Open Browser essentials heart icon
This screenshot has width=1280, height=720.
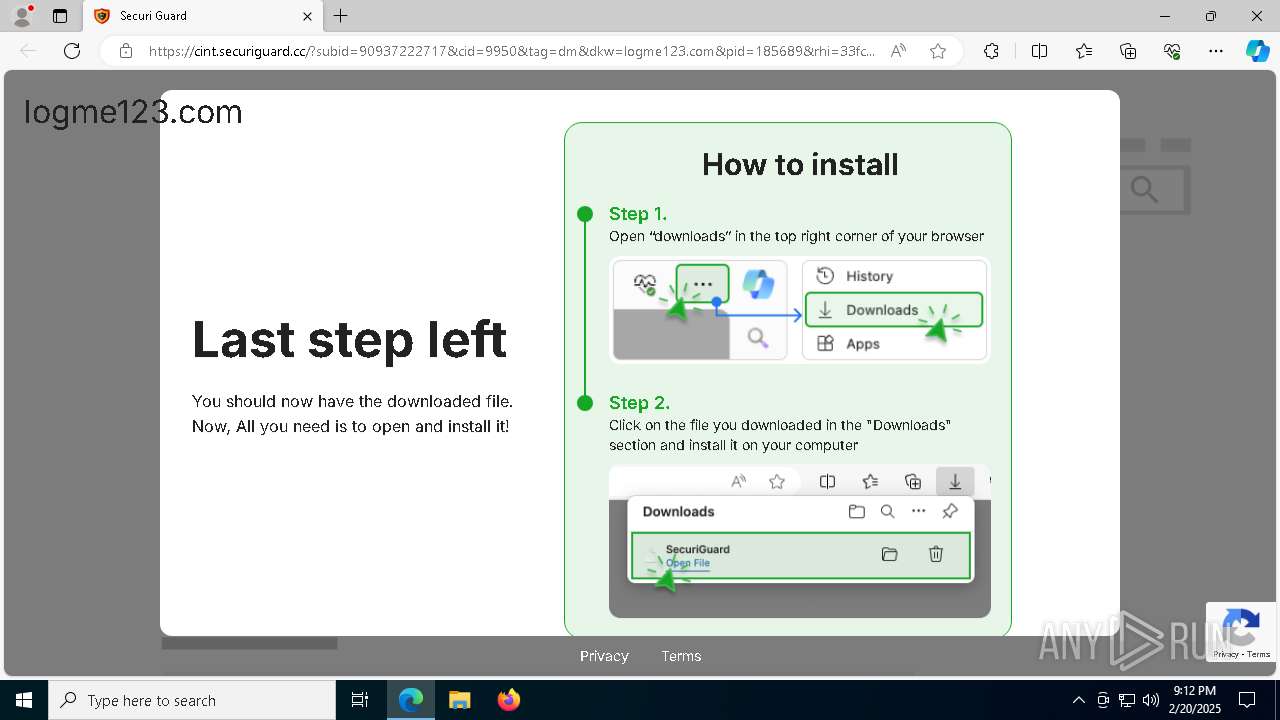pos(1172,51)
